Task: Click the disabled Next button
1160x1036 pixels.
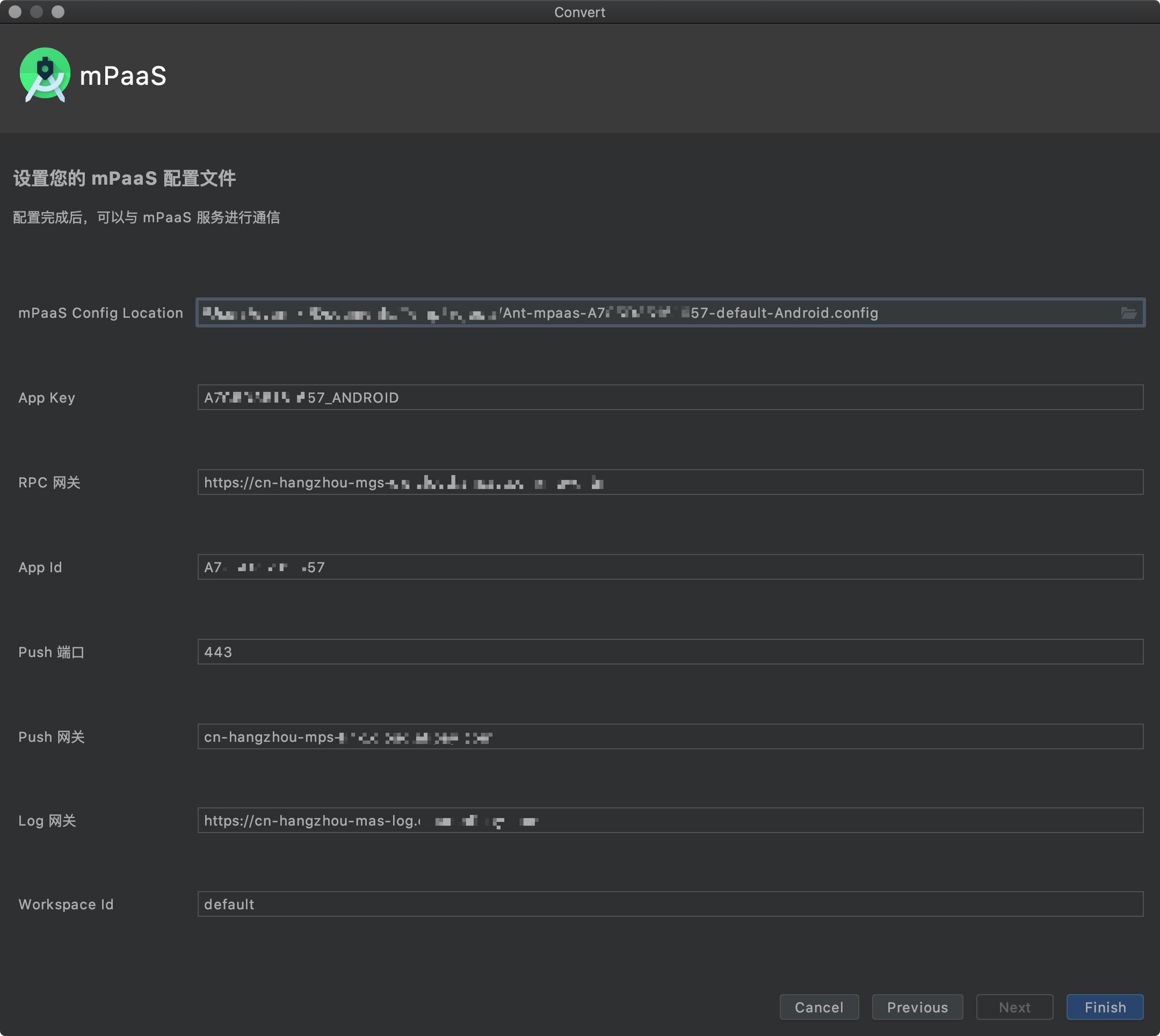Action: tap(1014, 1007)
